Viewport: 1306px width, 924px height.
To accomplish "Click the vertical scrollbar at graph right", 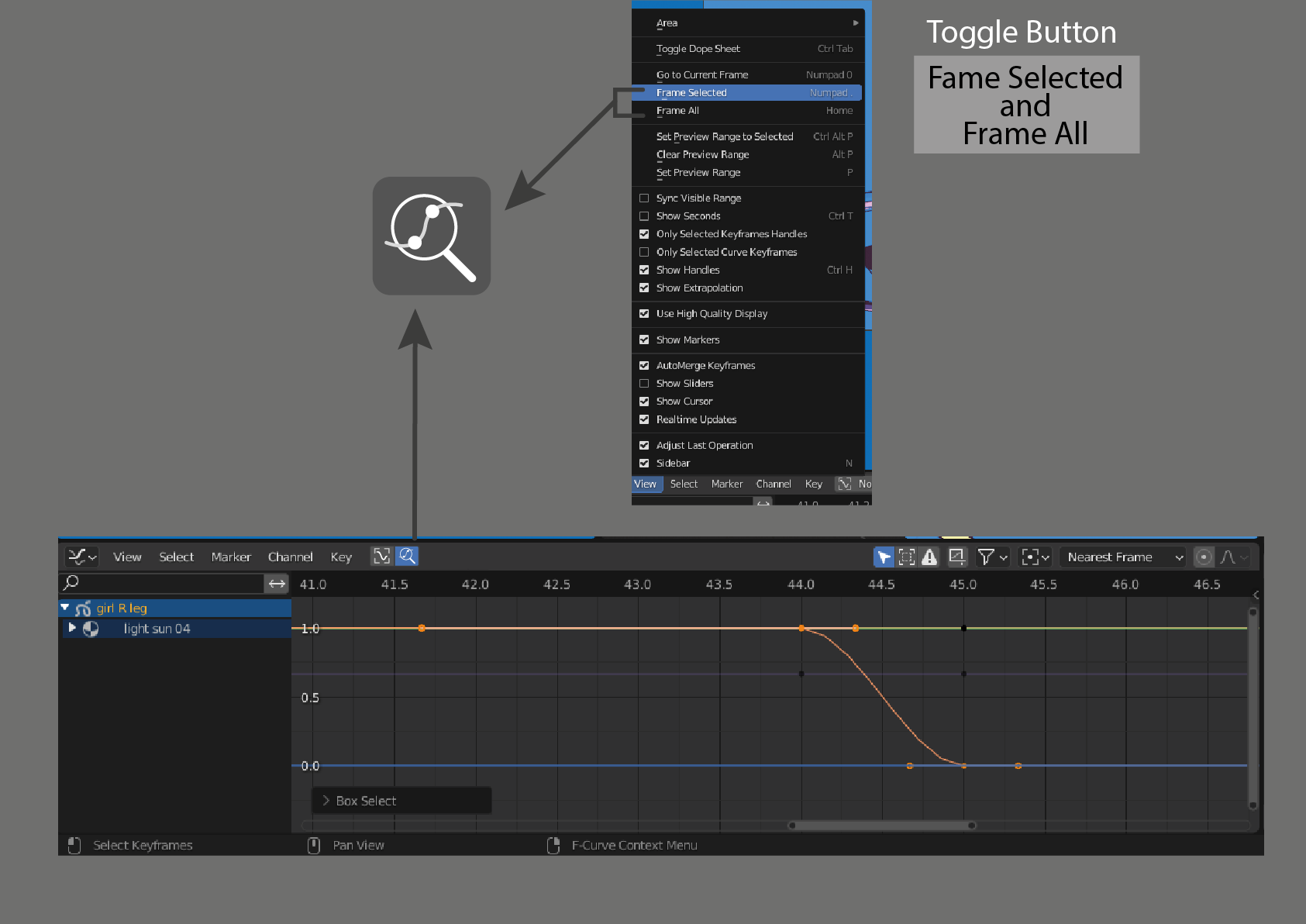I will click(x=1253, y=709).
